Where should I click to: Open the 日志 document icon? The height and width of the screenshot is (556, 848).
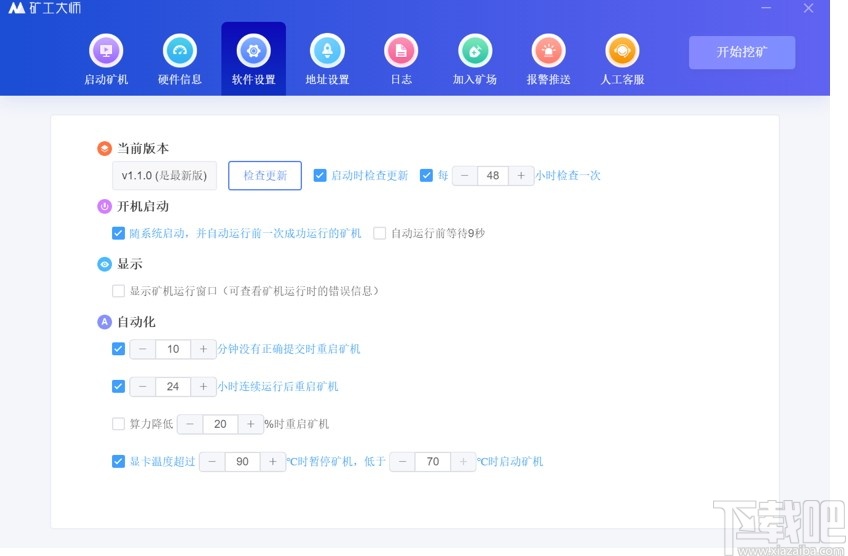[x=401, y=51]
